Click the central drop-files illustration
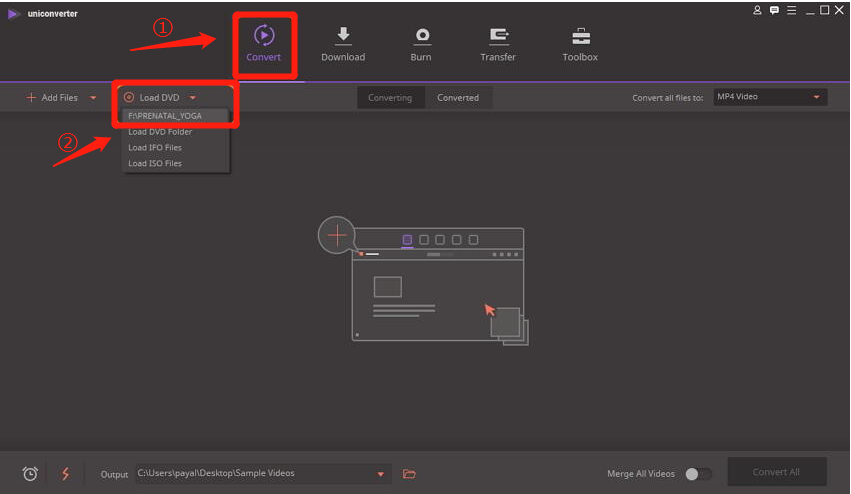The width and height of the screenshot is (851, 494). pos(423,281)
